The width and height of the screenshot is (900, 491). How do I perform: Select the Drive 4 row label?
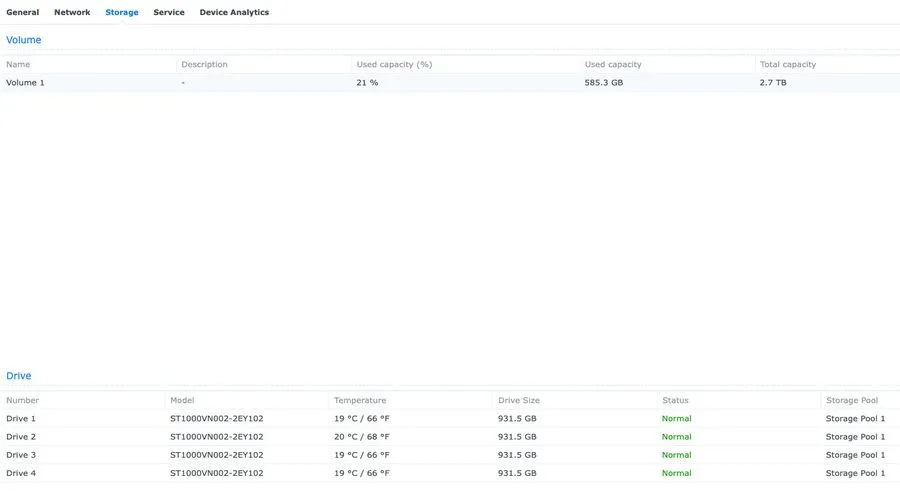pos(21,473)
